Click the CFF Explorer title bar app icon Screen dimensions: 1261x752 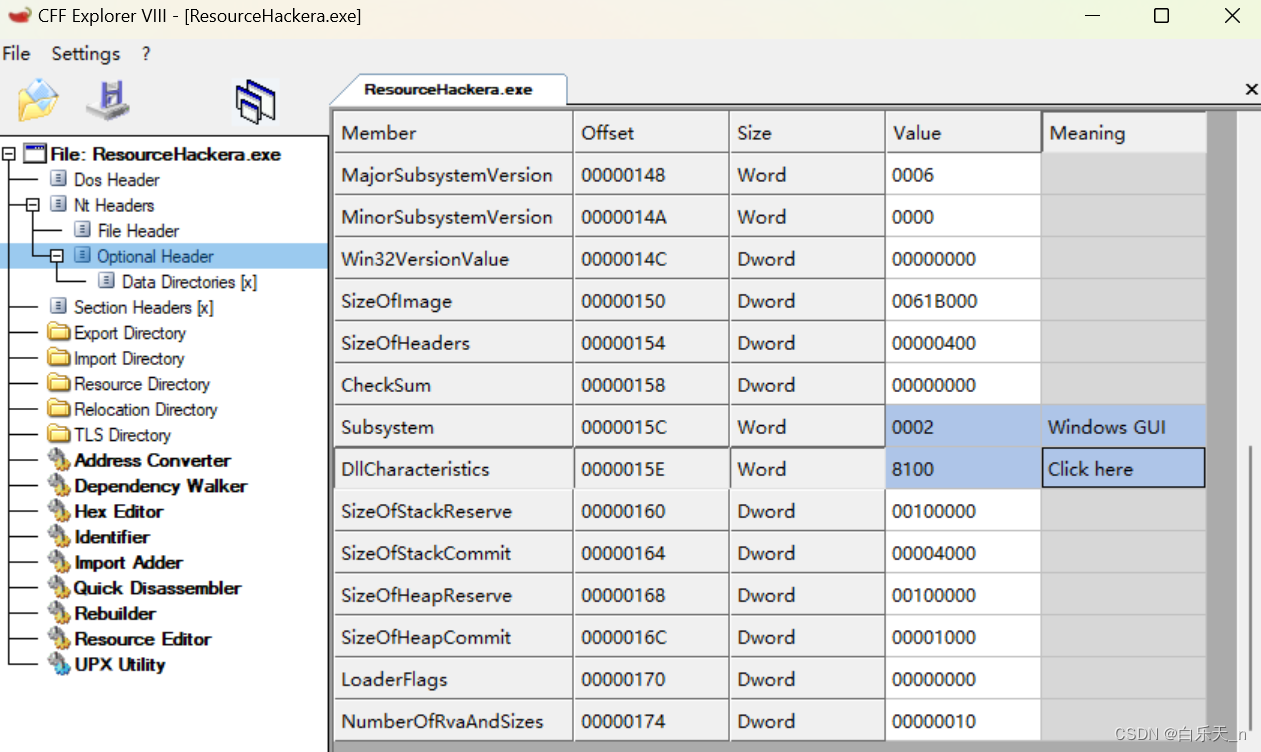pos(19,16)
